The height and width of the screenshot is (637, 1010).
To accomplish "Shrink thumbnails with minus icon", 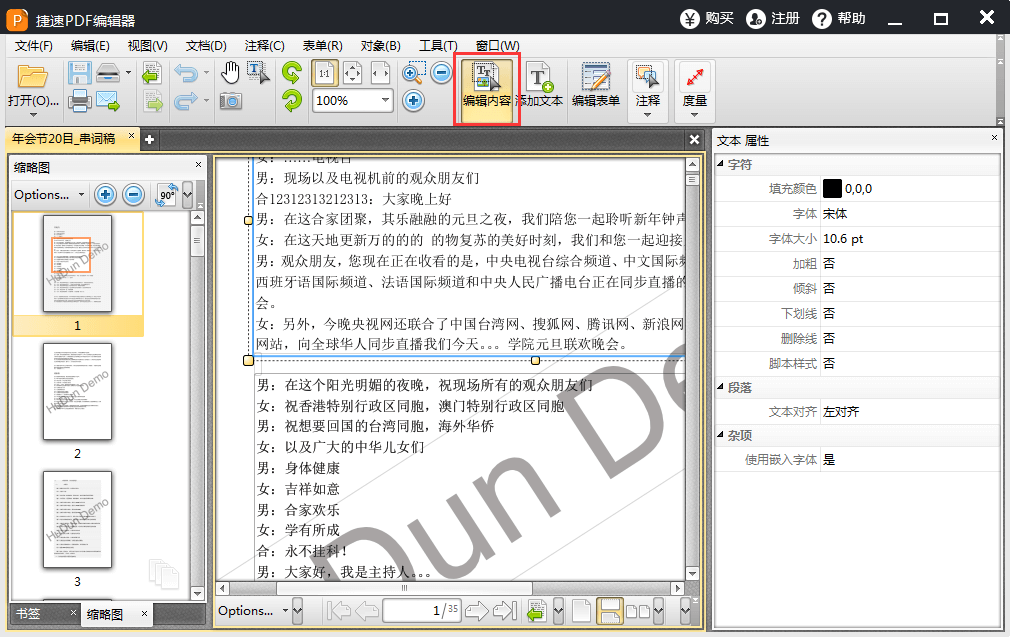I will click(133, 195).
